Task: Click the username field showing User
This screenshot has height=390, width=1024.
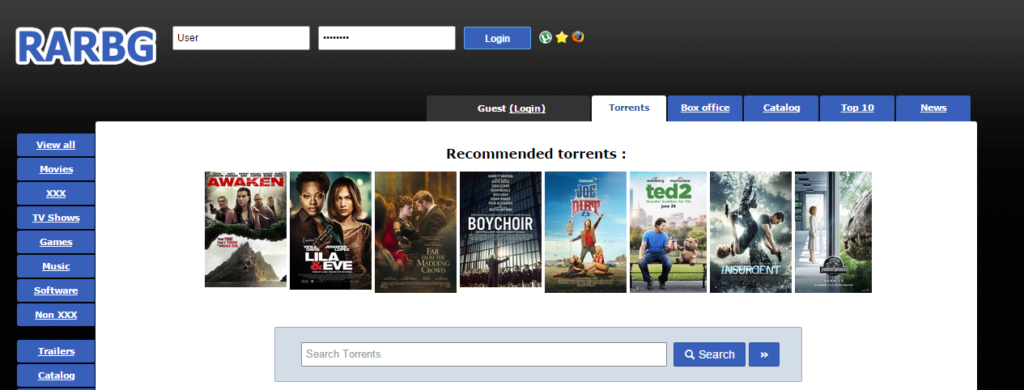Action: (x=241, y=38)
